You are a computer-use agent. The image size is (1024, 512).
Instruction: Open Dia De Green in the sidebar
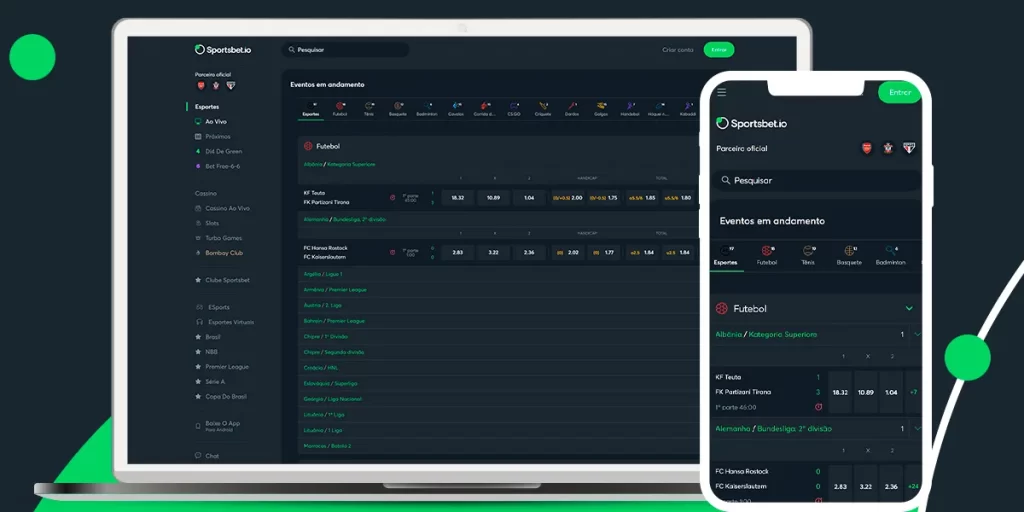point(219,152)
